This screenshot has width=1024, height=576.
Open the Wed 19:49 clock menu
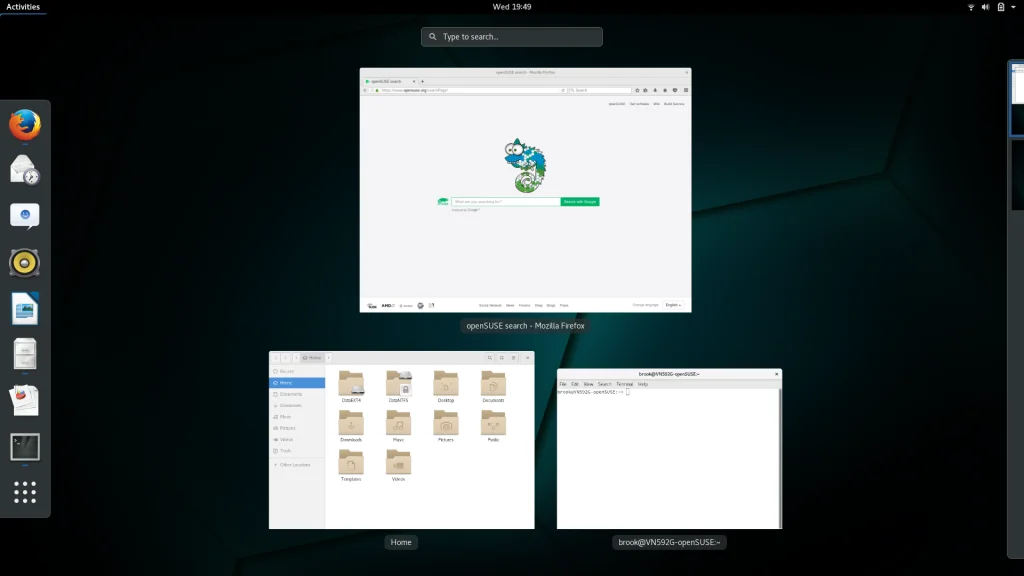click(x=511, y=7)
